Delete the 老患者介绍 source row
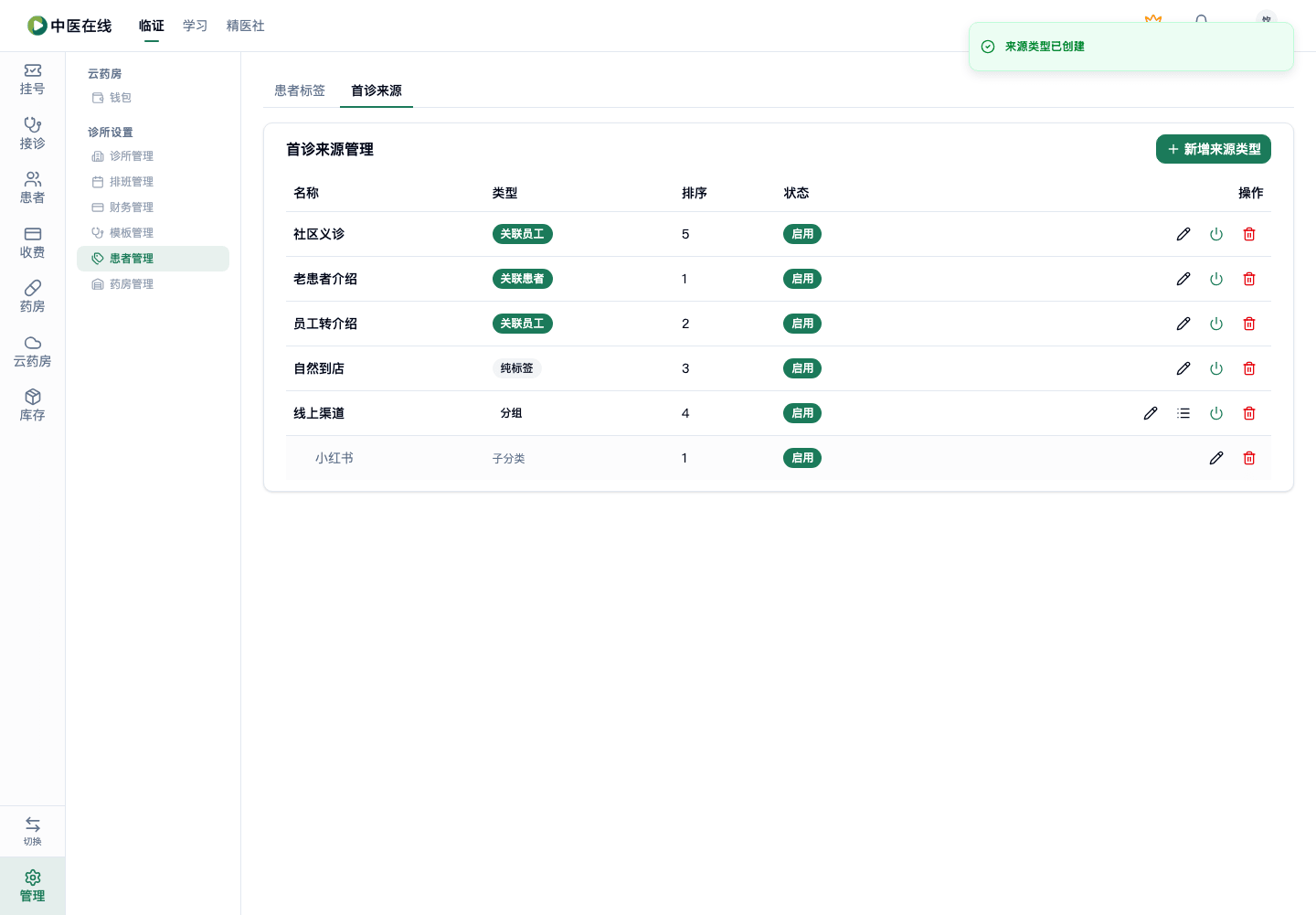Screen dimensions: 1316x915 point(1249,279)
